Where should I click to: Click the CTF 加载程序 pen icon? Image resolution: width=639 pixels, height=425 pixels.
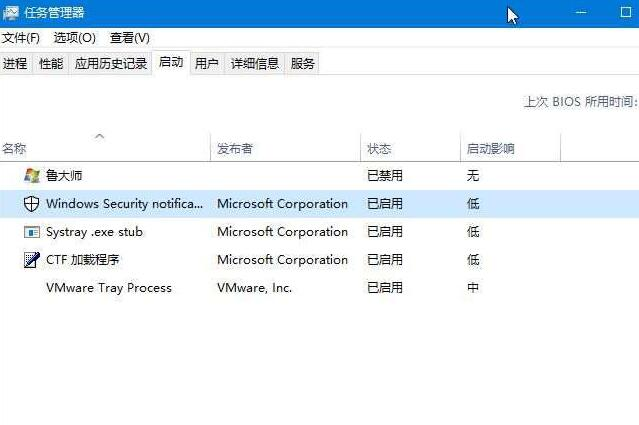point(32,259)
